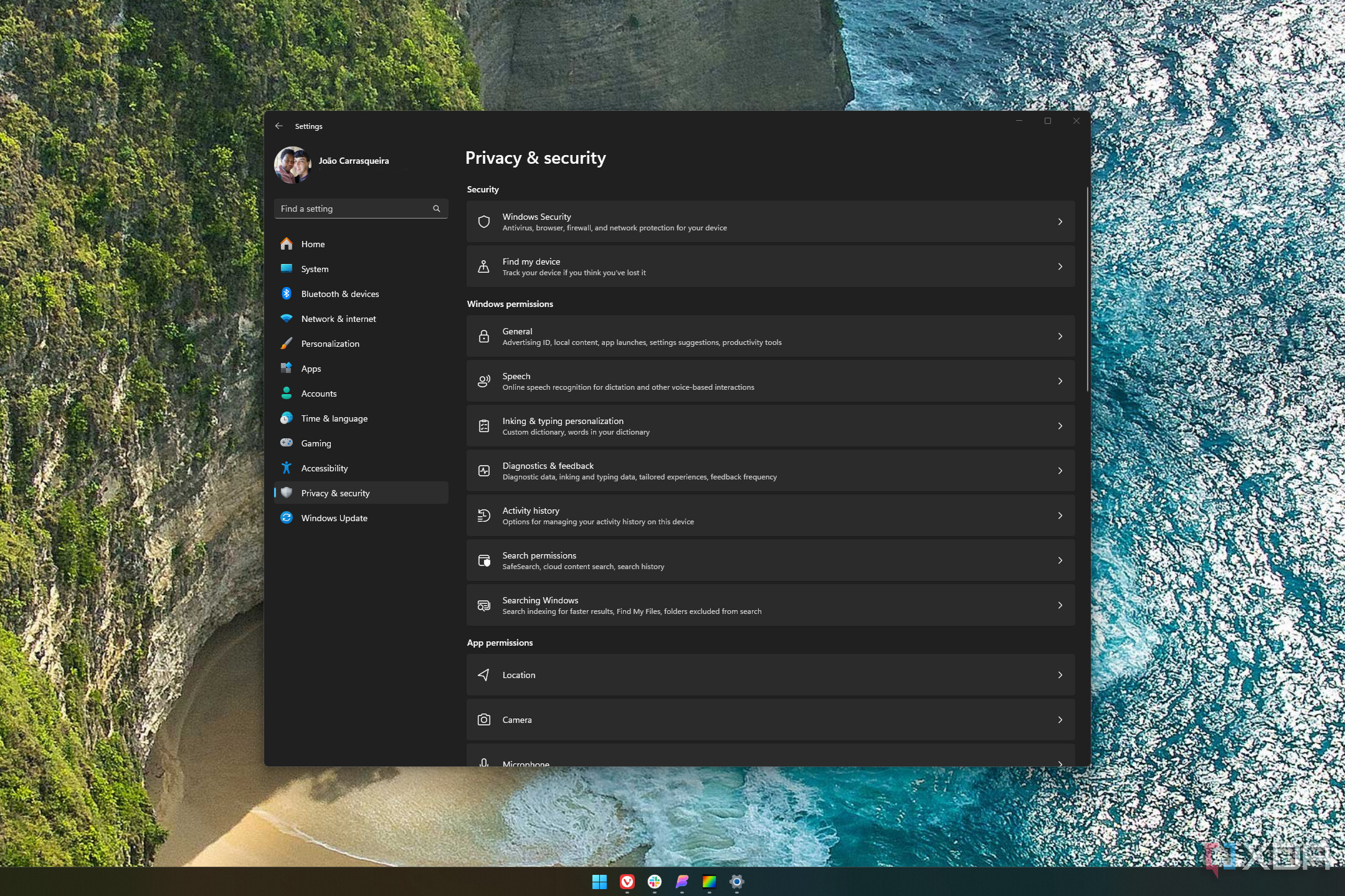Click the vertical scrollbar of settings
Screen dimensions: 1345x896
[x=1087, y=290]
